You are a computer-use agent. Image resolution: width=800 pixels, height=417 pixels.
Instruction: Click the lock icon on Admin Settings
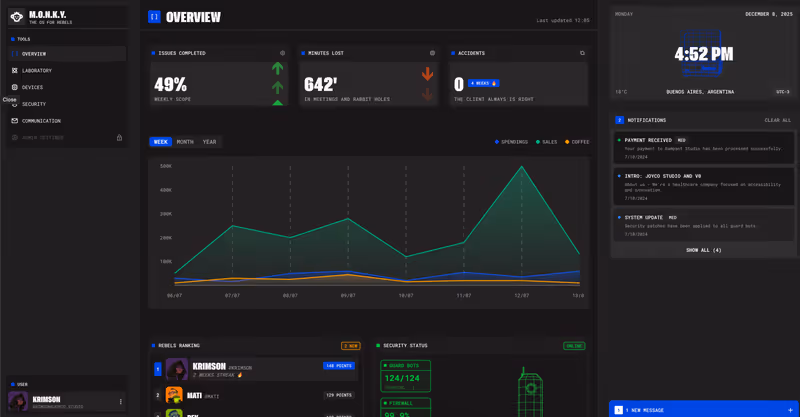(119, 137)
